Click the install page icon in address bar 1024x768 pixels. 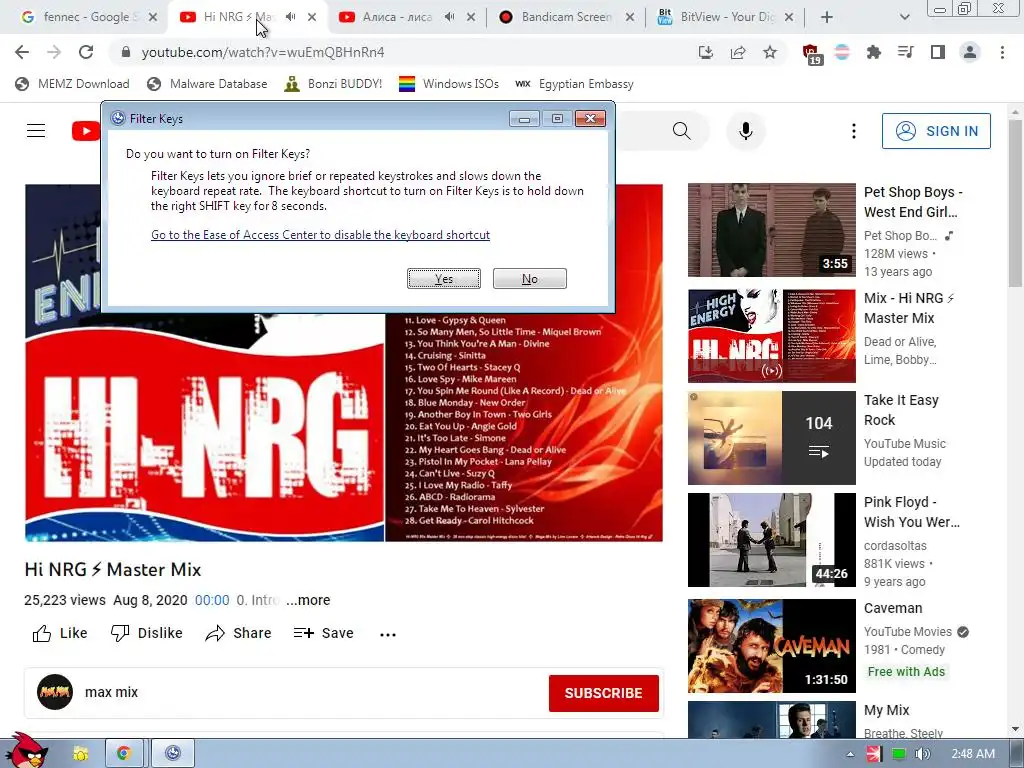(x=706, y=52)
